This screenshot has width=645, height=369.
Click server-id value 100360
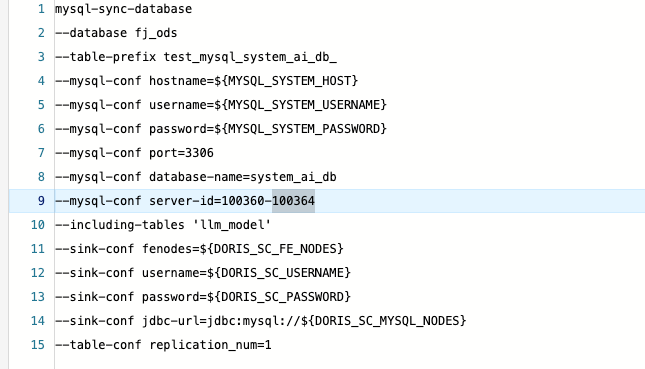[243, 201]
